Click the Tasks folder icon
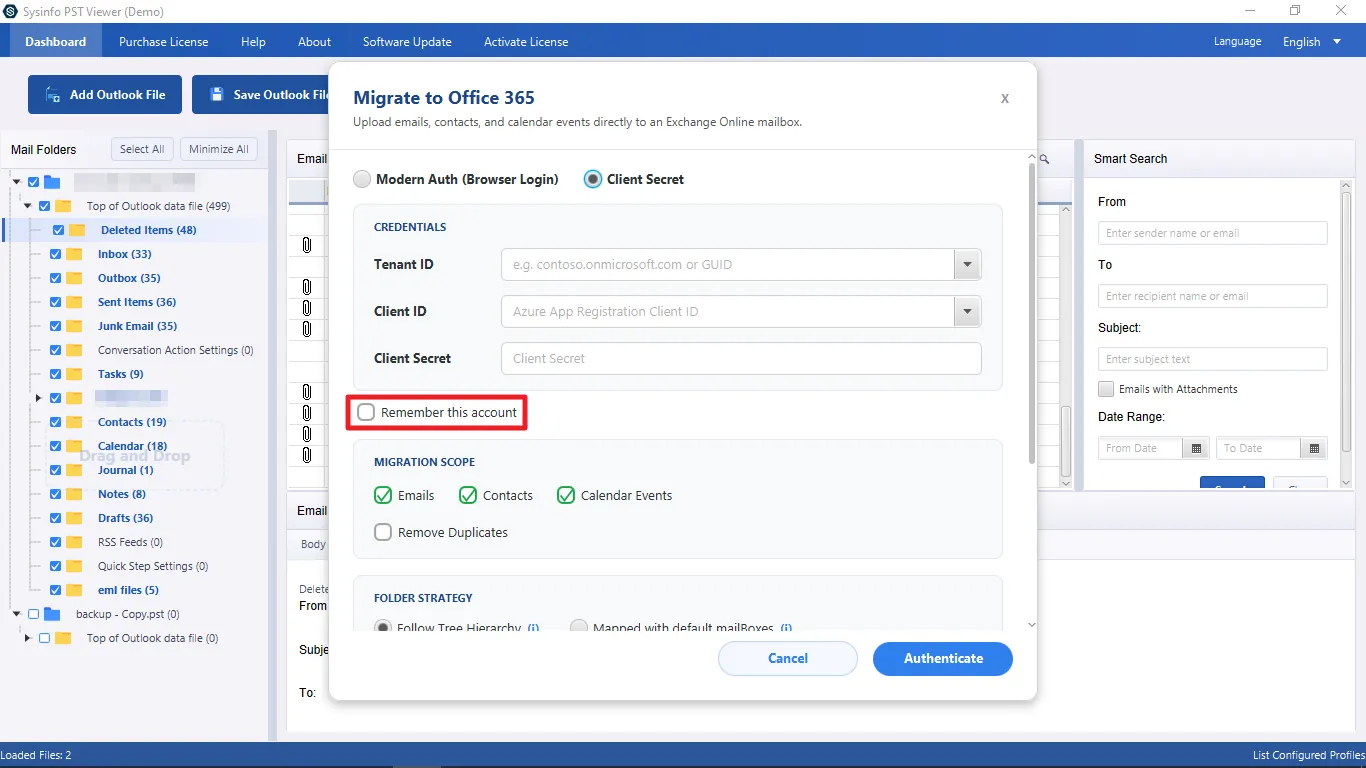 coord(74,374)
